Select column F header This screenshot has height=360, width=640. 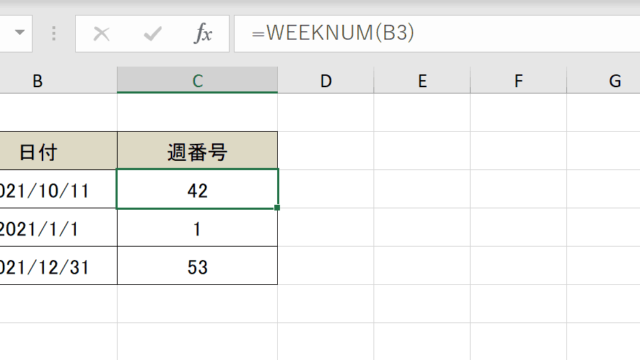[518, 80]
